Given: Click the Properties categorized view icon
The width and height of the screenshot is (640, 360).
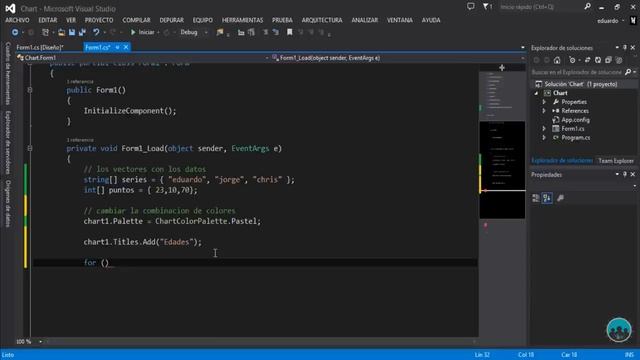Looking at the screenshot, I should point(536,198).
